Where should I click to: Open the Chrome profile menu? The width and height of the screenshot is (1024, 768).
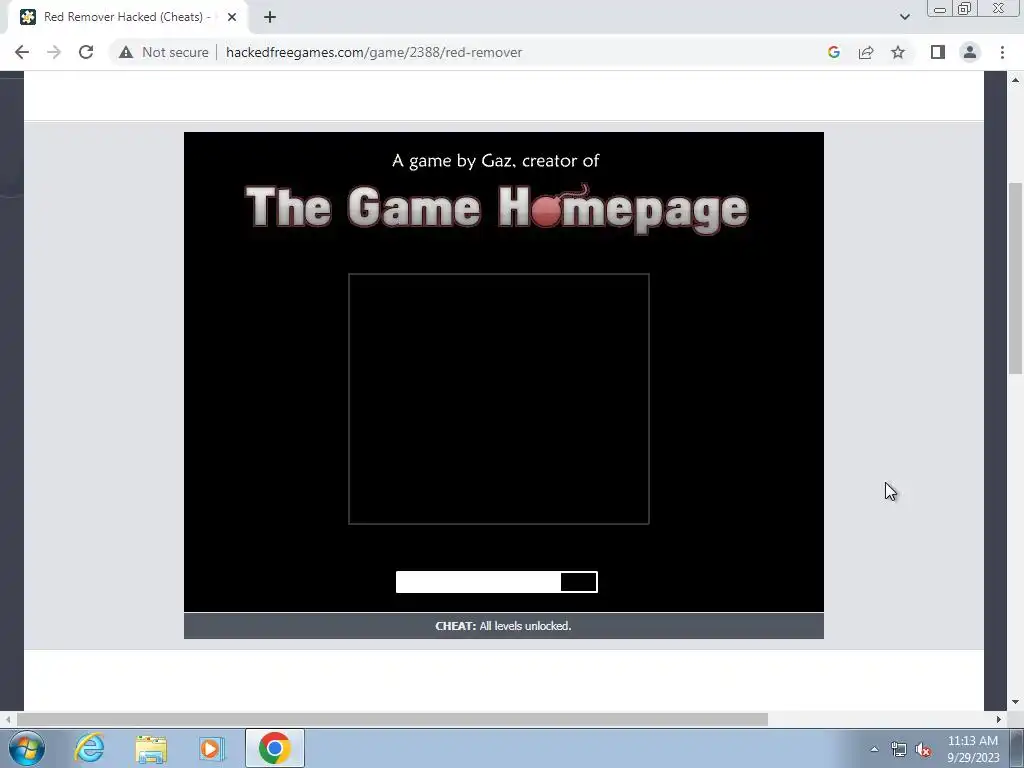pyautogui.click(x=970, y=52)
